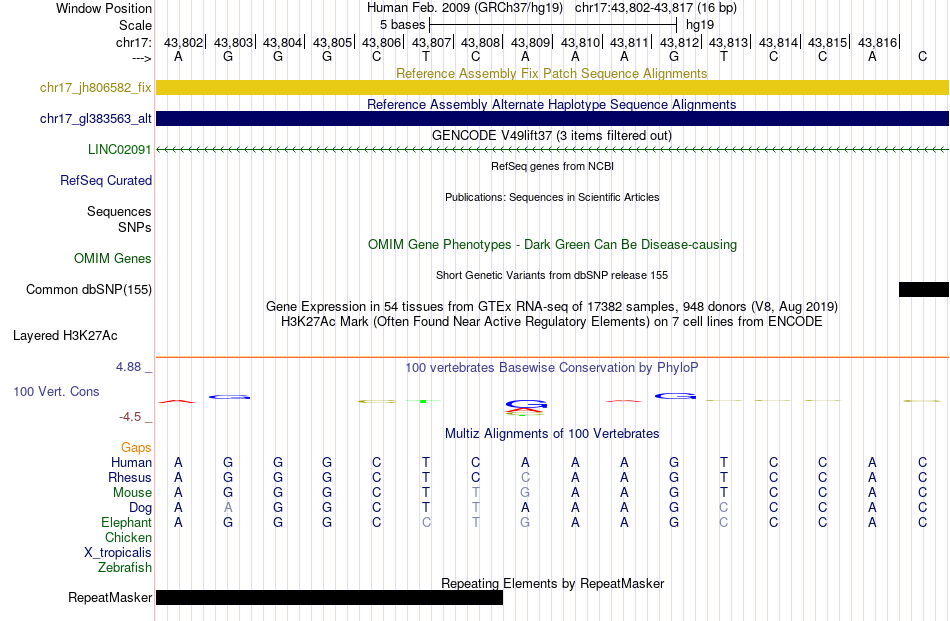This screenshot has height=621, width=950.
Task: Click the LINC02091 gene label
Action: click(x=119, y=149)
